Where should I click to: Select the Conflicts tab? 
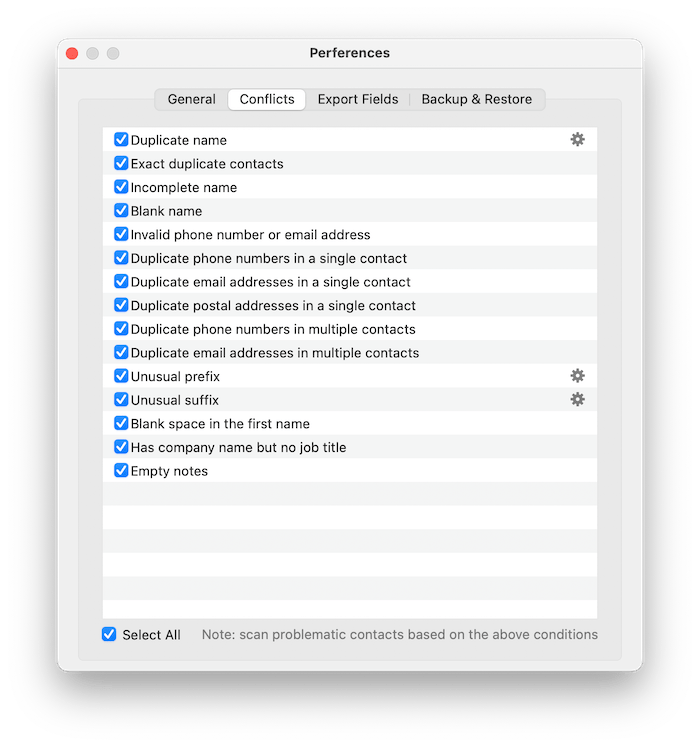(x=267, y=99)
